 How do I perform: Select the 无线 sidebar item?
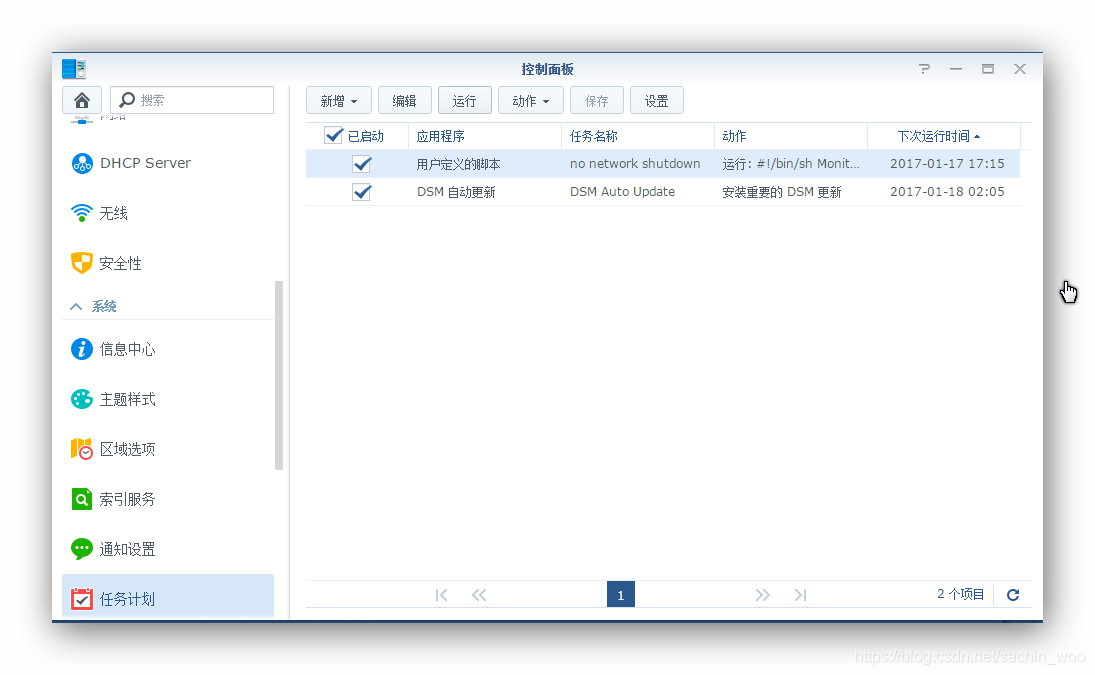coord(168,213)
